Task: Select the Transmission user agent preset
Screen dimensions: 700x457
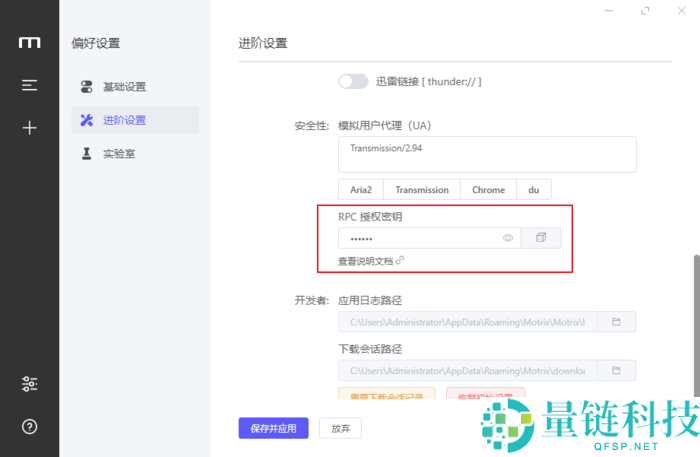Action: pyautogui.click(x=422, y=190)
